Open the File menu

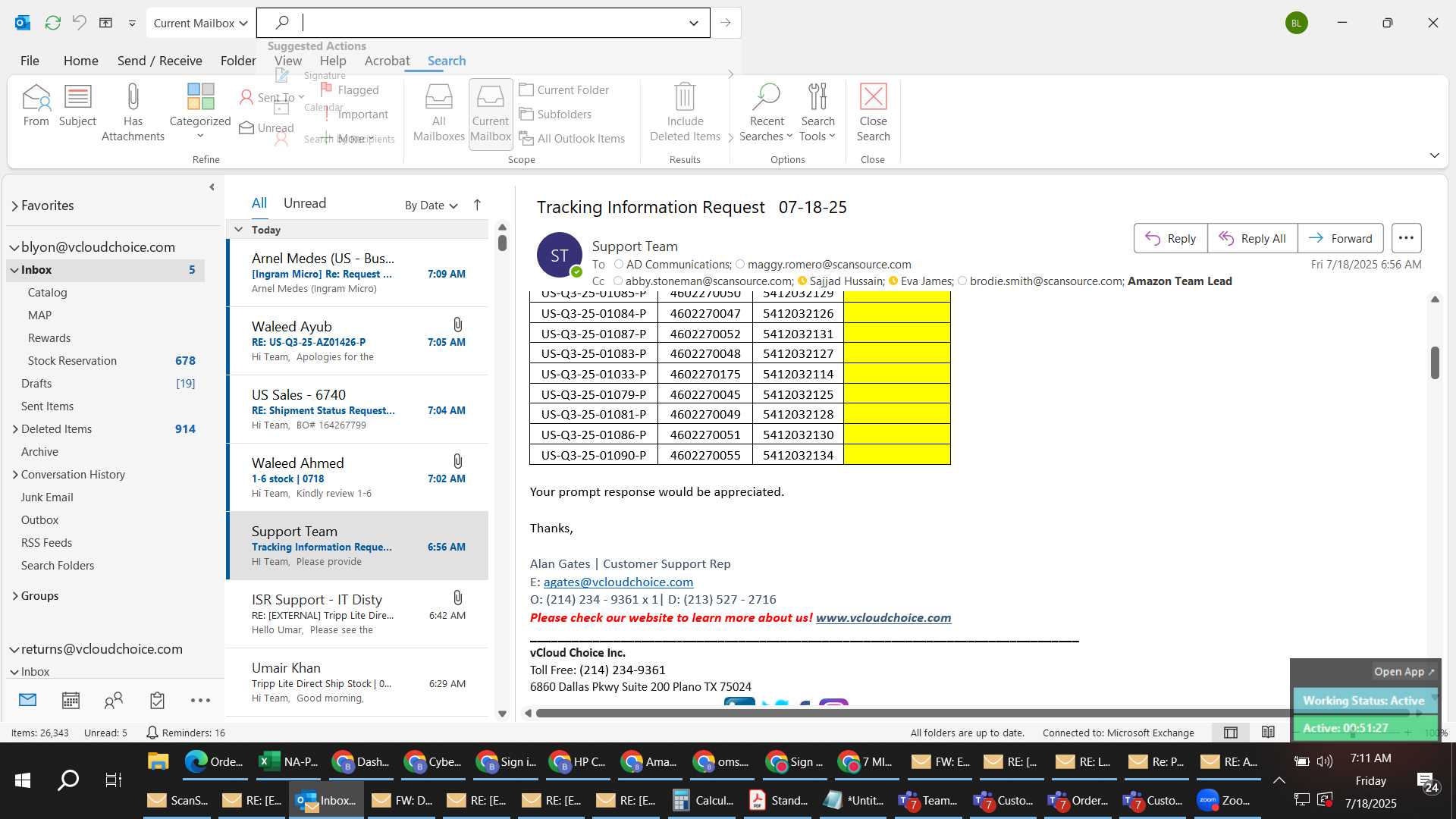[30, 61]
